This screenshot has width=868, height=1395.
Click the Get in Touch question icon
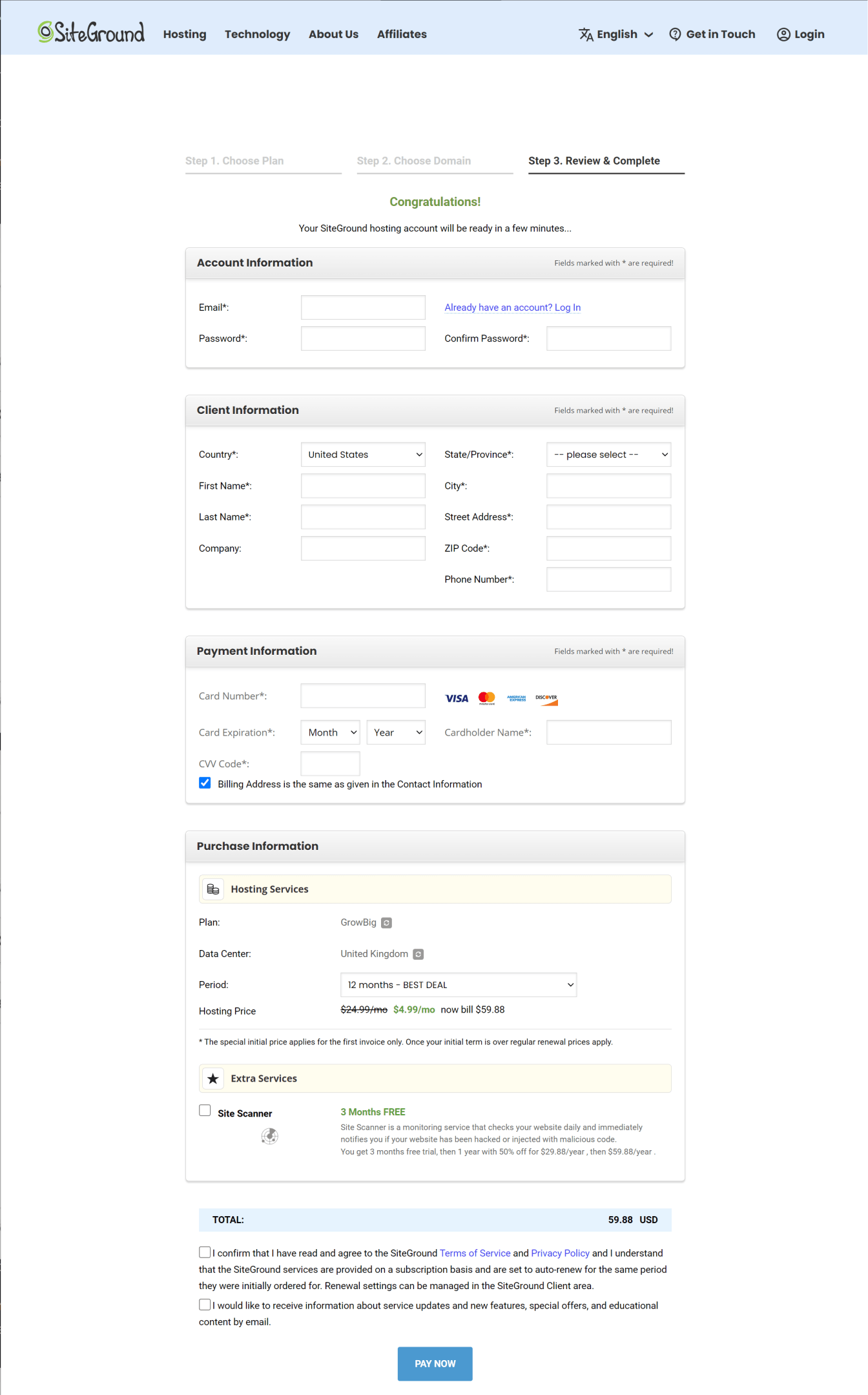(675, 34)
